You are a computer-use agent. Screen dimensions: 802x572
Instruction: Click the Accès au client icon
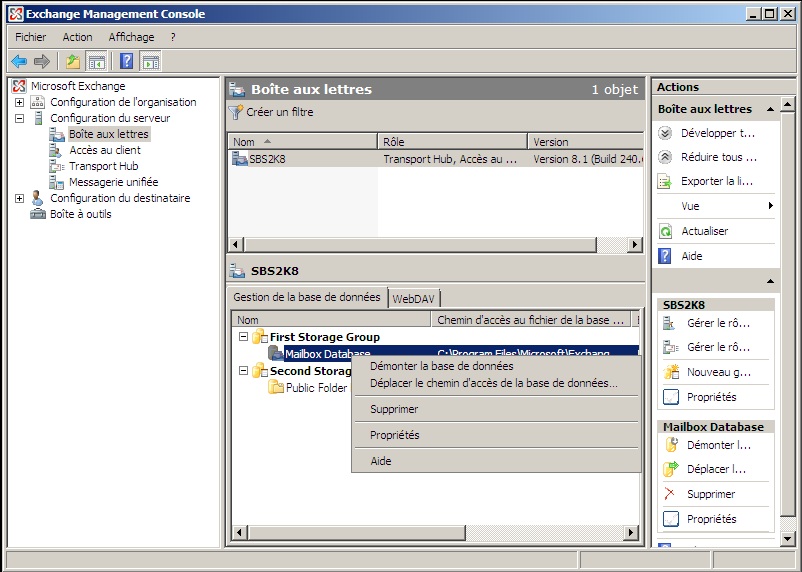[x=56, y=150]
